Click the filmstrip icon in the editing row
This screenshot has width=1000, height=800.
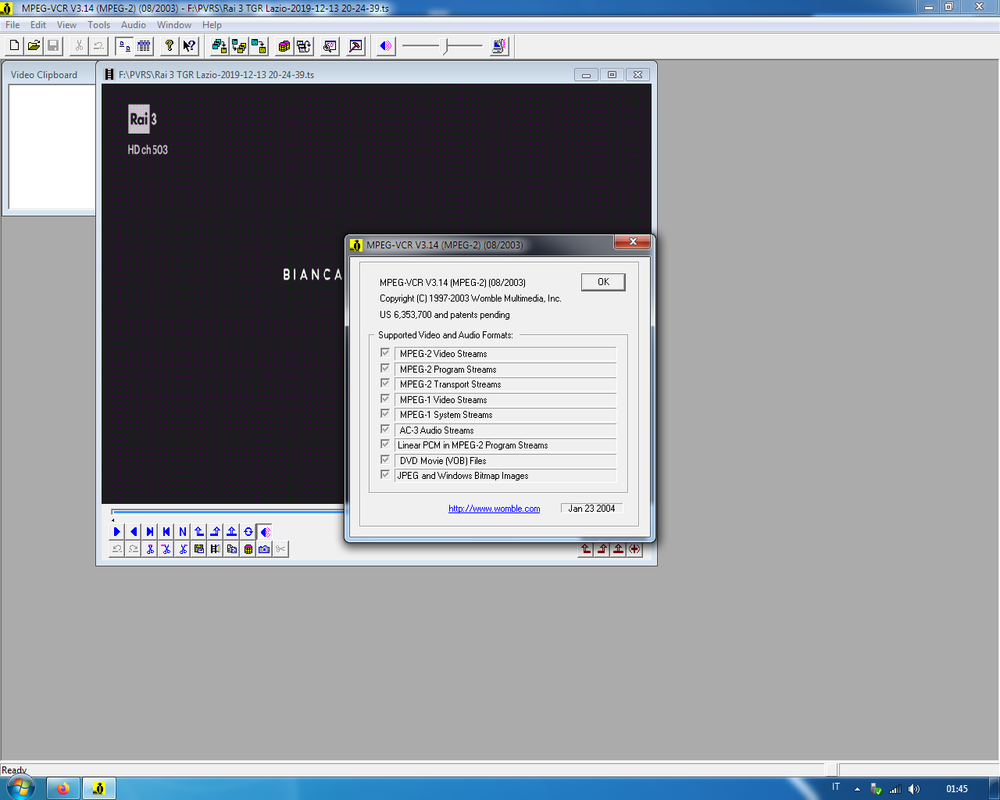click(216, 549)
